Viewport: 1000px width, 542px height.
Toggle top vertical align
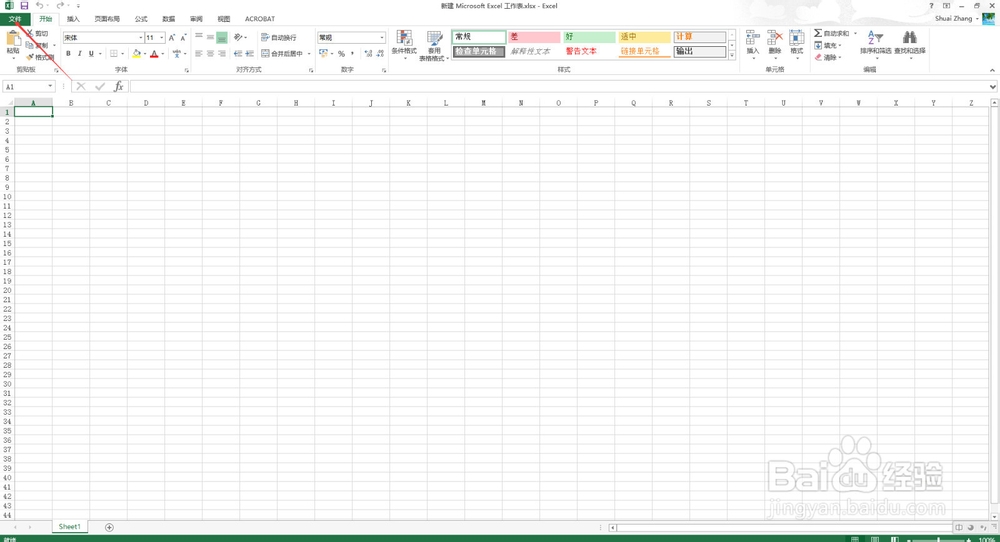(x=199, y=38)
